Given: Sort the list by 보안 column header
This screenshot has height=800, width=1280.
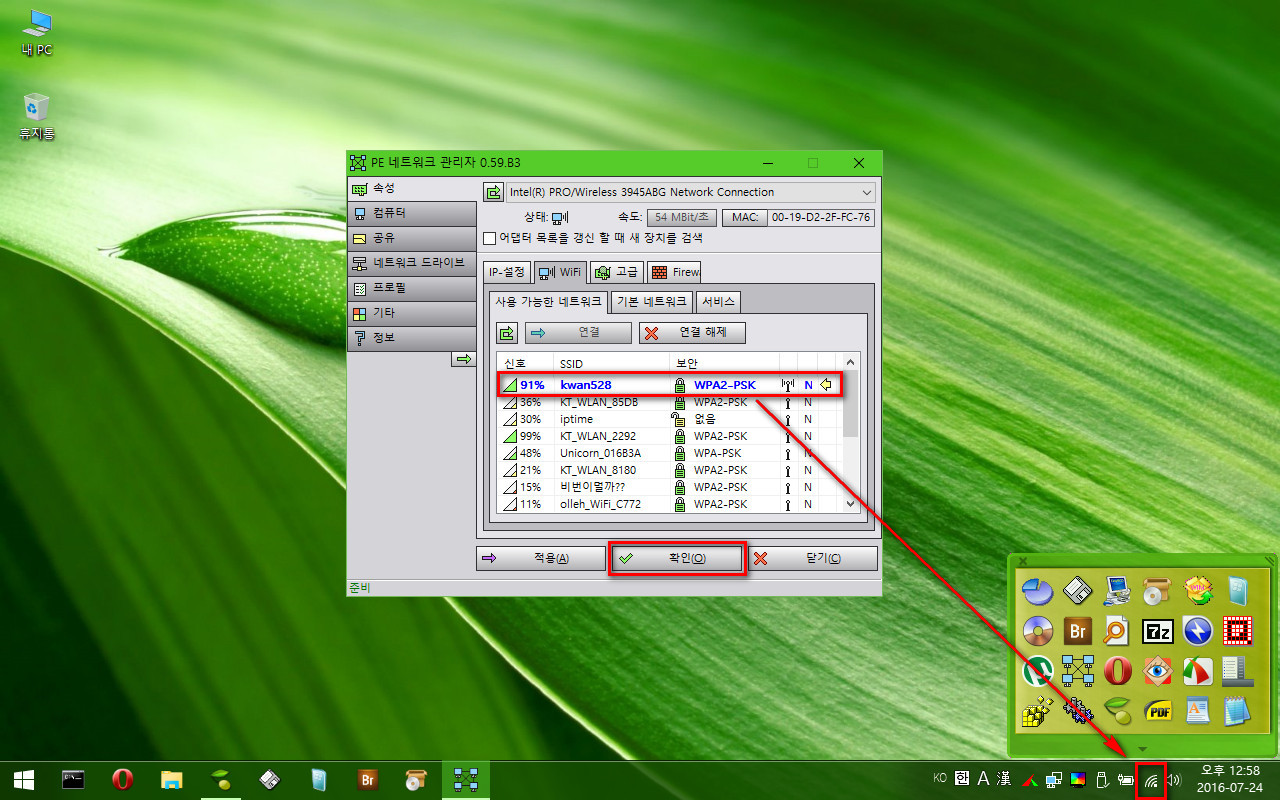Looking at the screenshot, I should point(723,363).
